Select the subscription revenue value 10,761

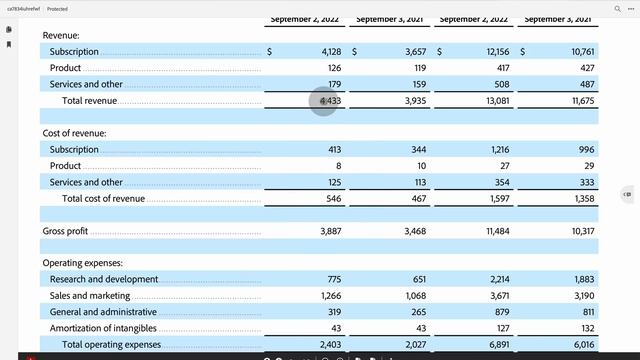(583, 52)
